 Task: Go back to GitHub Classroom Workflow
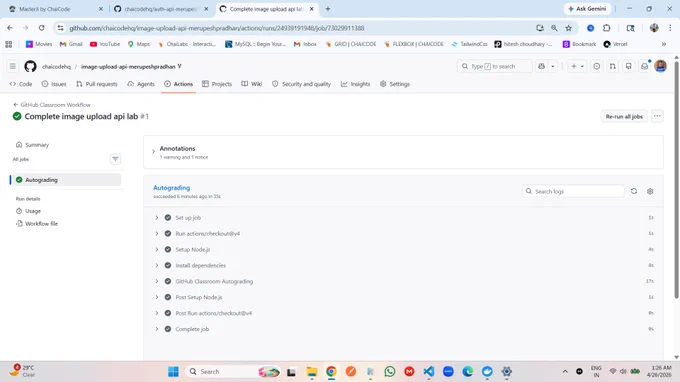pyautogui.click(x=52, y=105)
